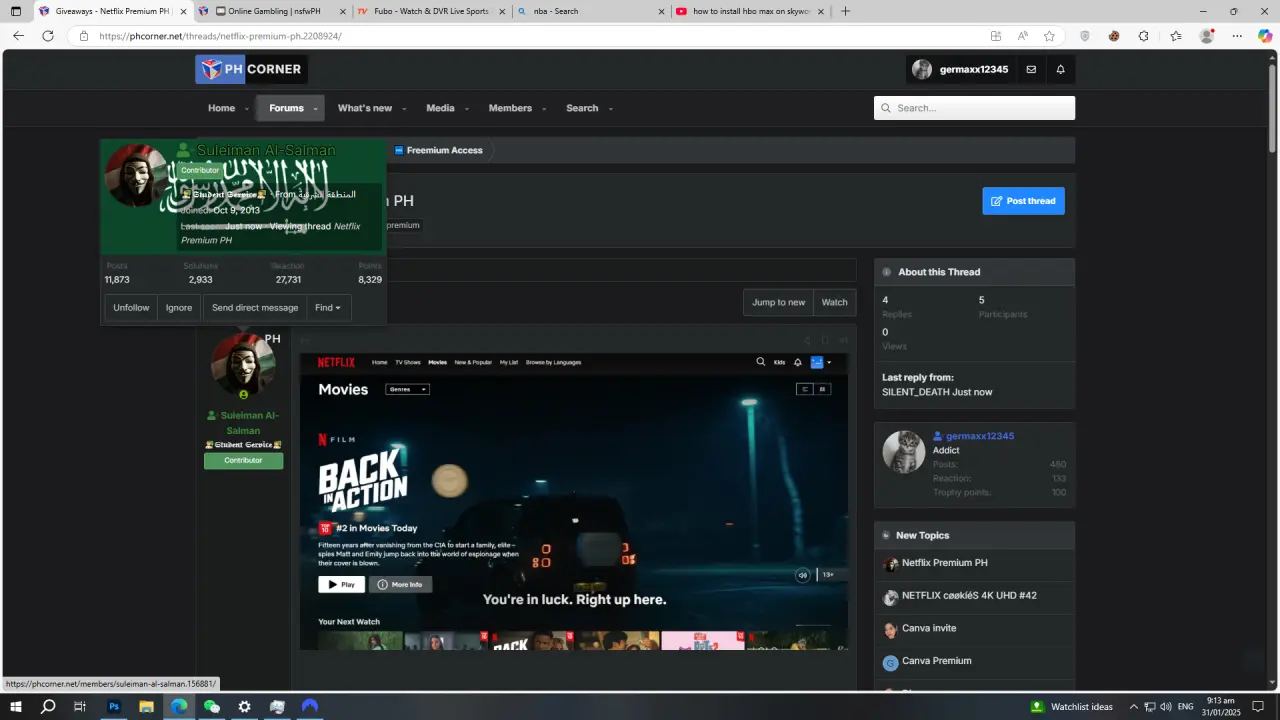Screen dimensions: 1280x720
Task: Unfollow Suleiman Al-Salman
Action: 131,308
